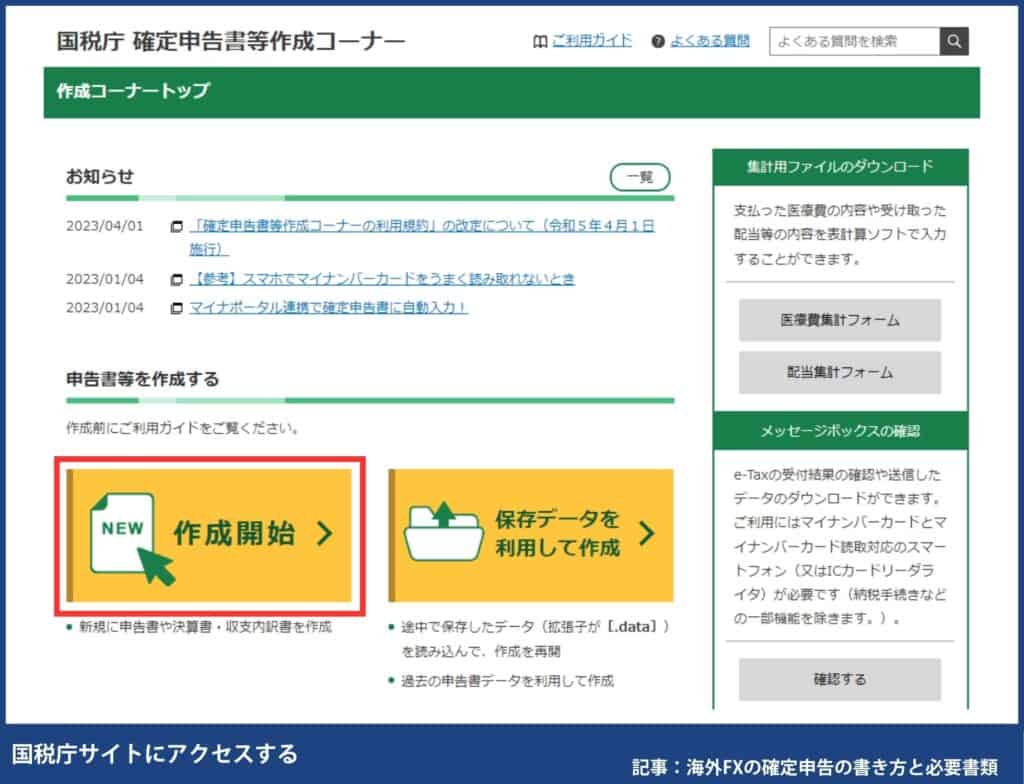Click 新規に申告書や決算書・収支内訳書を作成 text
Image resolution: width=1024 pixels, height=784 pixels.
tap(205, 627)
